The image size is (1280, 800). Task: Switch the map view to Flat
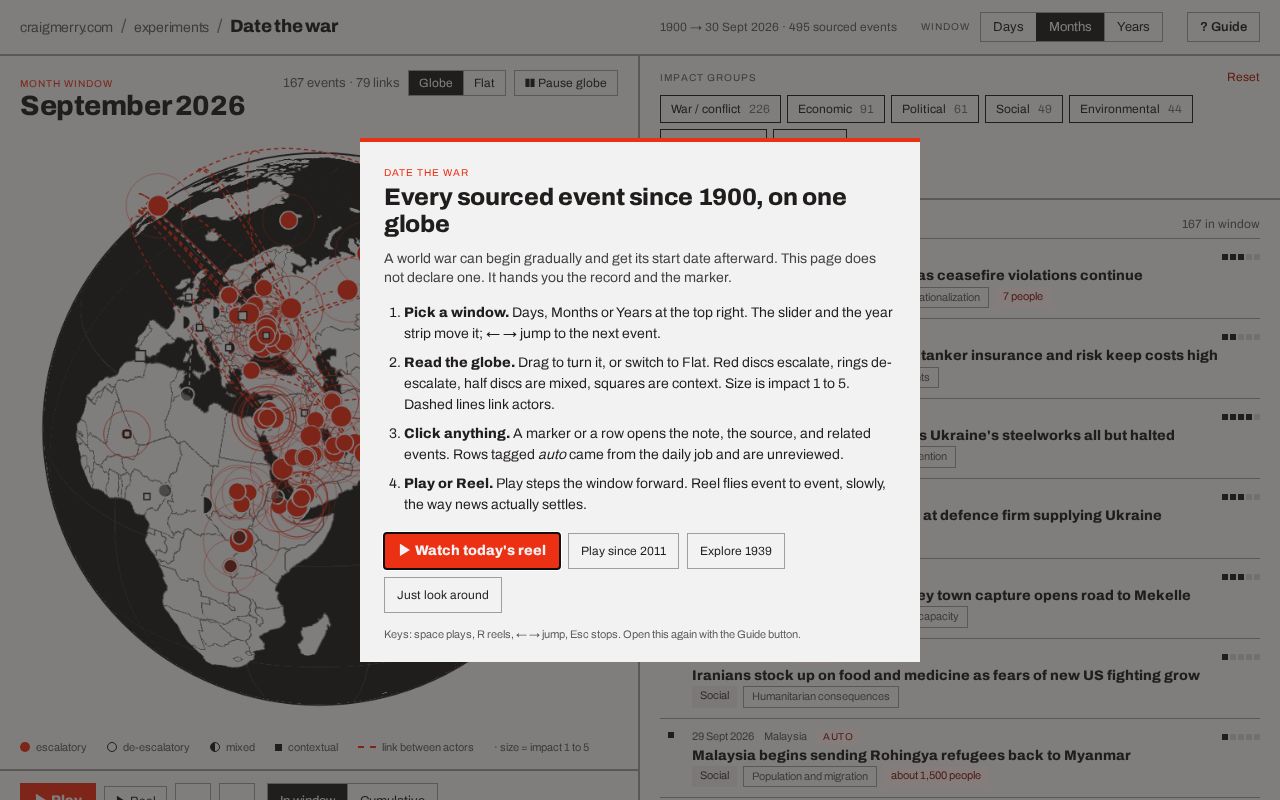pyautogui.click(x=484, y=83)
